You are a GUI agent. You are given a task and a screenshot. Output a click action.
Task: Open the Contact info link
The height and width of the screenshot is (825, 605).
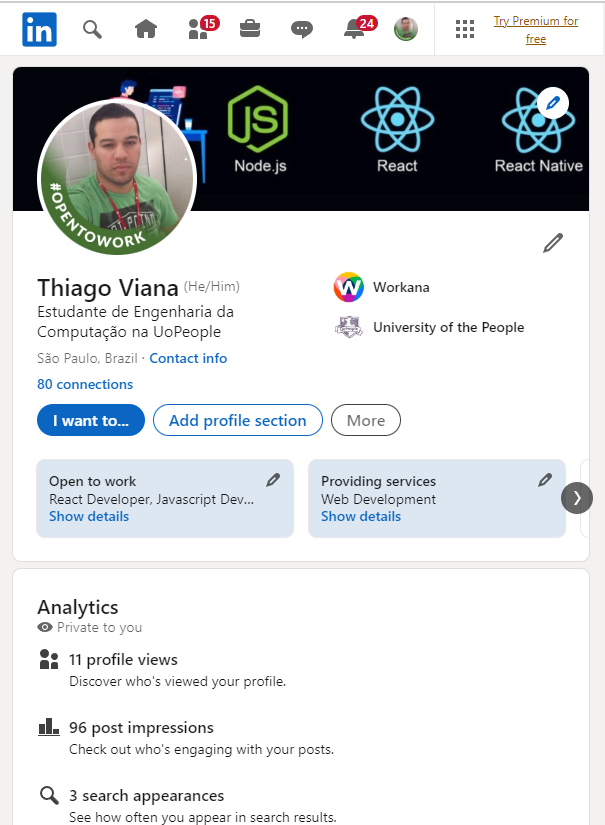click(188, 358)
